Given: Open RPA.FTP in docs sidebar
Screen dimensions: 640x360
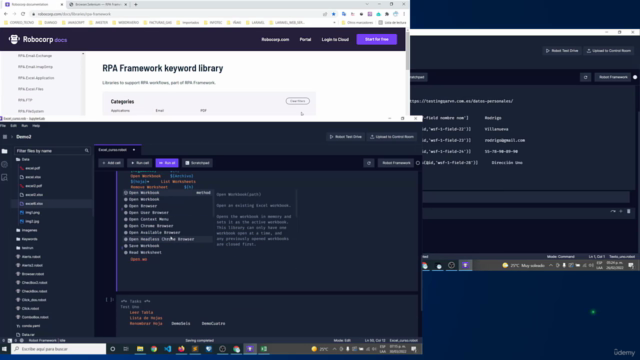Looking at the screenshot, I should (x=25, y=100).
